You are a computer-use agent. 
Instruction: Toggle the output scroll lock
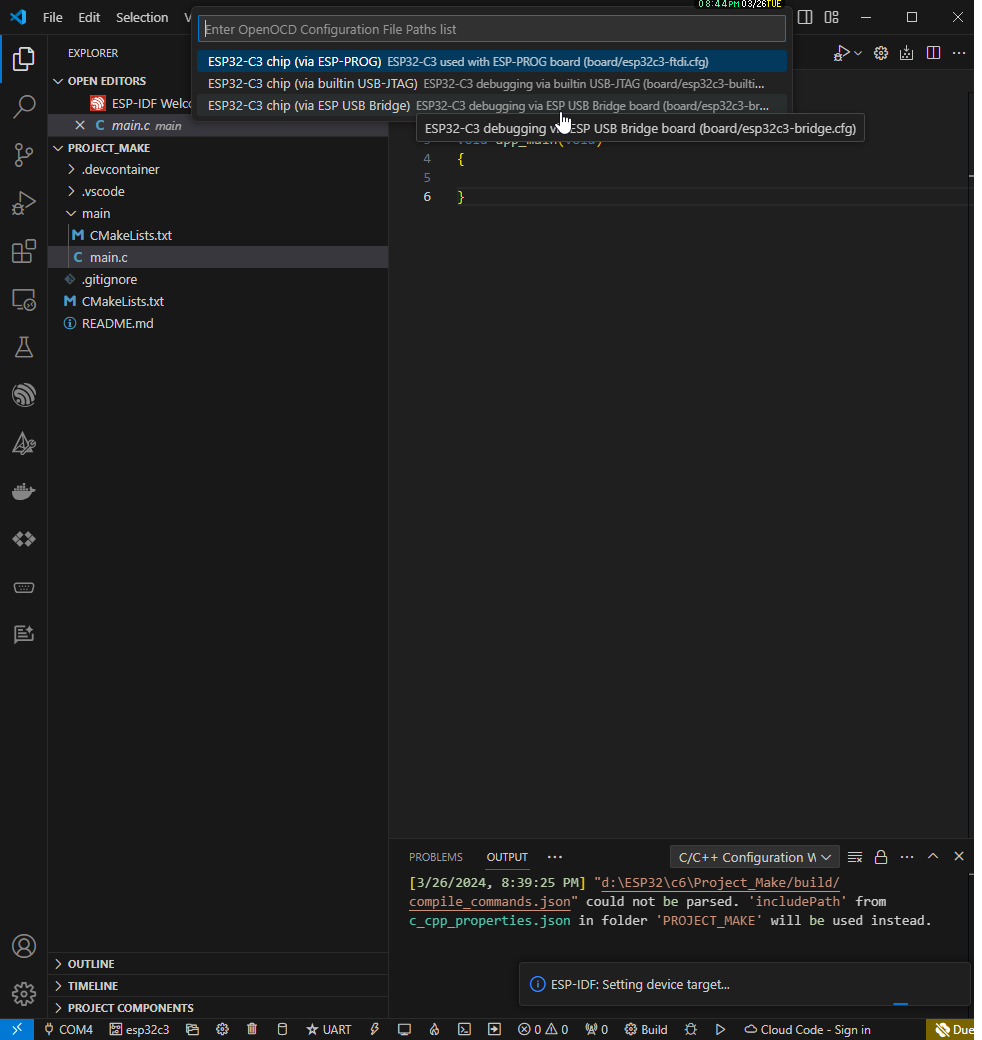click(x=881, y=857)
